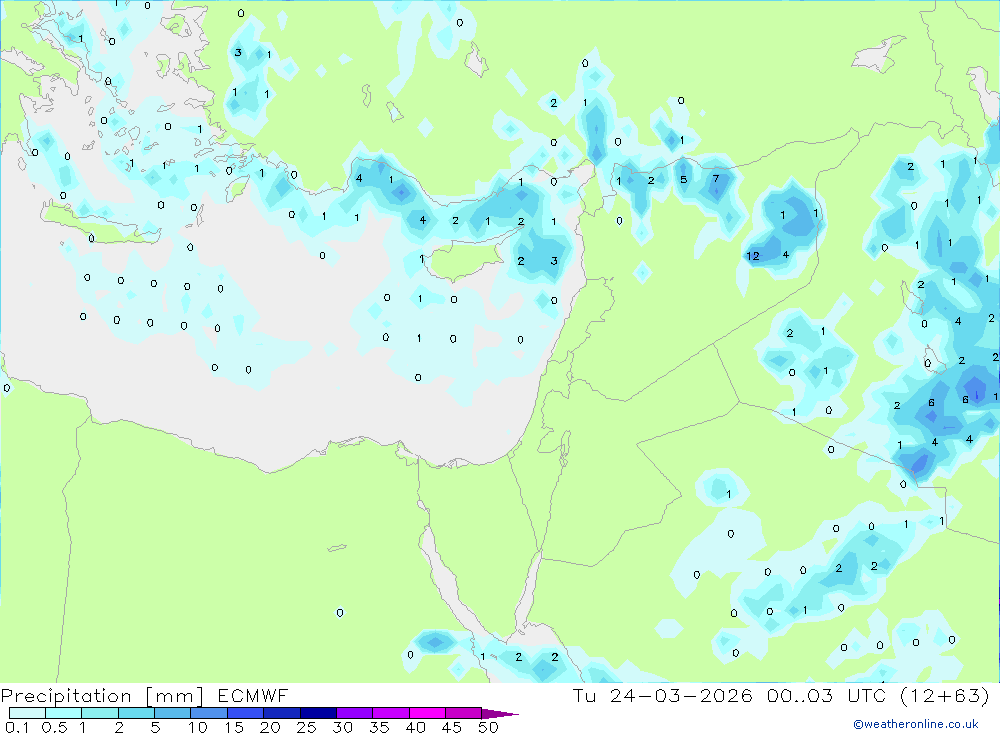The image size is (1000, 733).
Task: Select the 5–10 mm legend color swatch
Action: 173,713
